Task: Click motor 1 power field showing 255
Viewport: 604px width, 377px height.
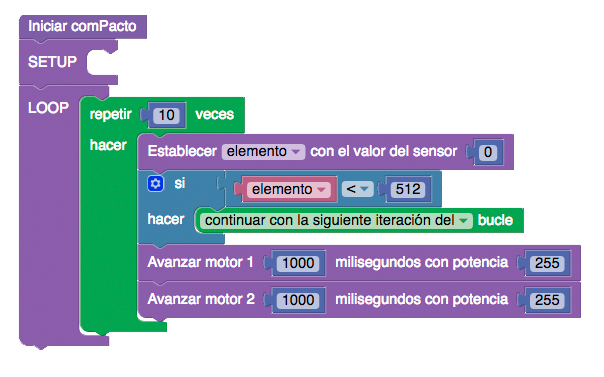Action: pyautogui.click(x=547, y=263)
